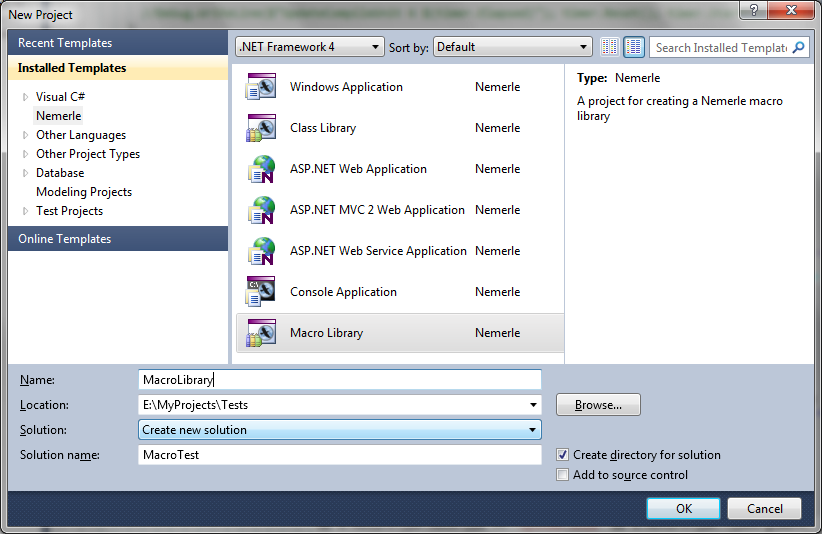Select the ASP.NET Web Service Application icon
The image size is (822, 534).
click(x=260, y=251)
